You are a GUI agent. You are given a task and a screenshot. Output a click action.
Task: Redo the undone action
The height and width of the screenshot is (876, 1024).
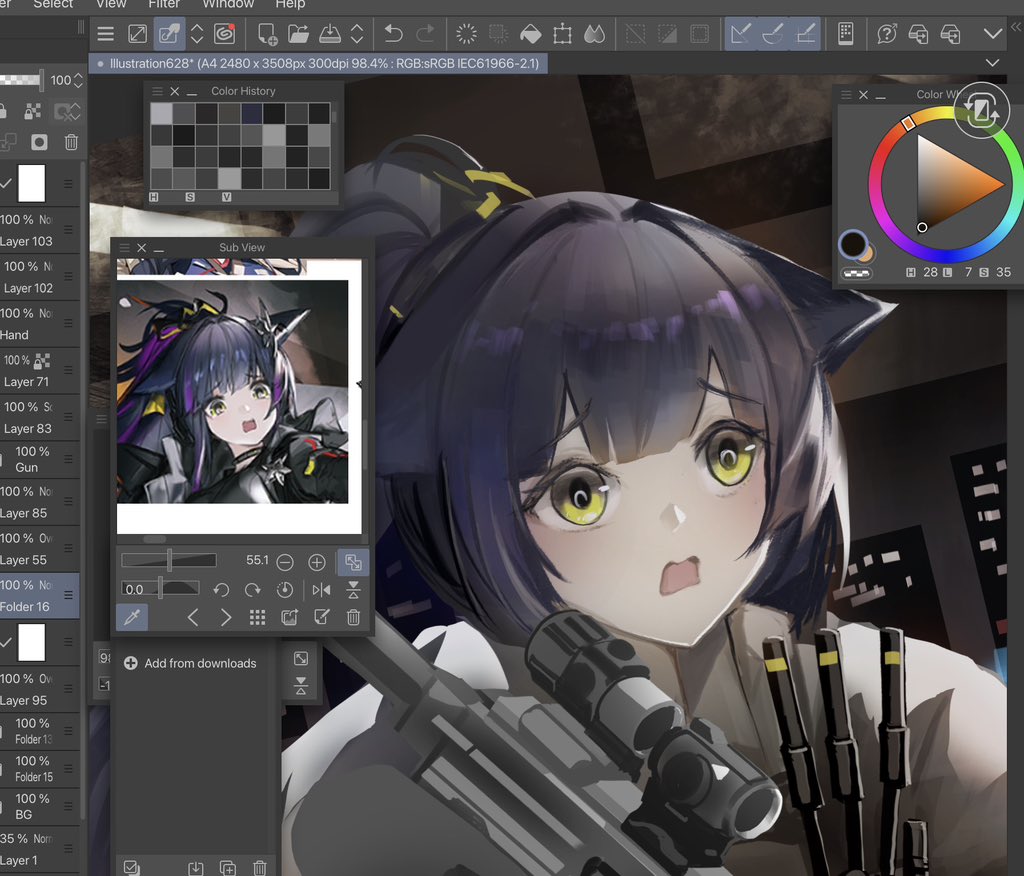point(425,33)
